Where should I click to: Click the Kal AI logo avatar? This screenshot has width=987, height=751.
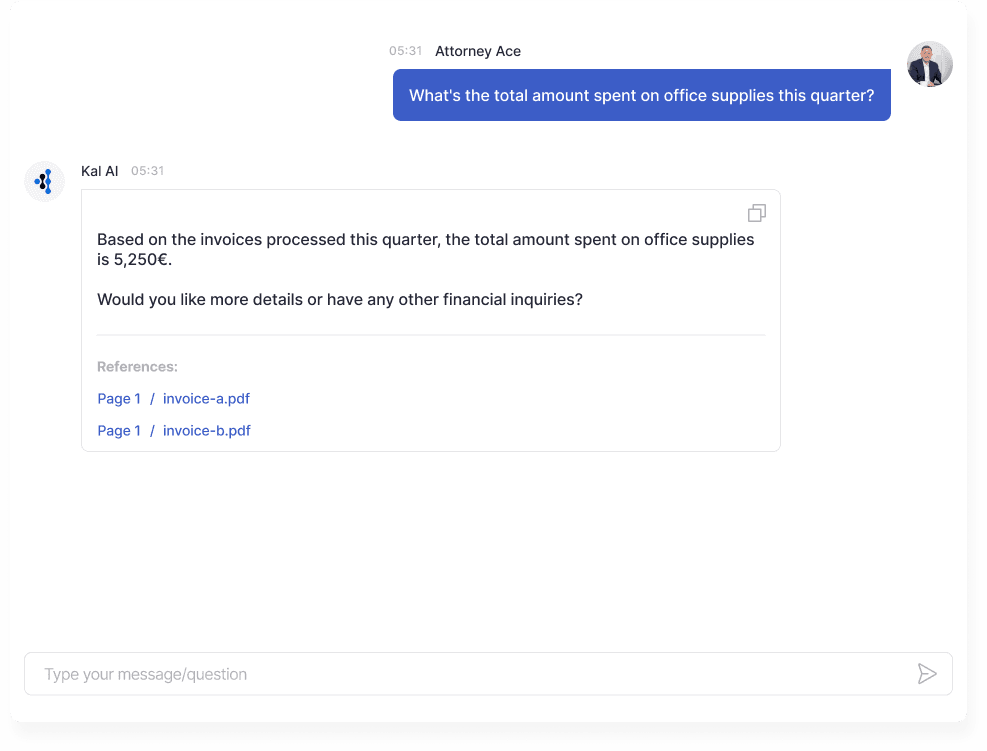[x=45, y=181]
